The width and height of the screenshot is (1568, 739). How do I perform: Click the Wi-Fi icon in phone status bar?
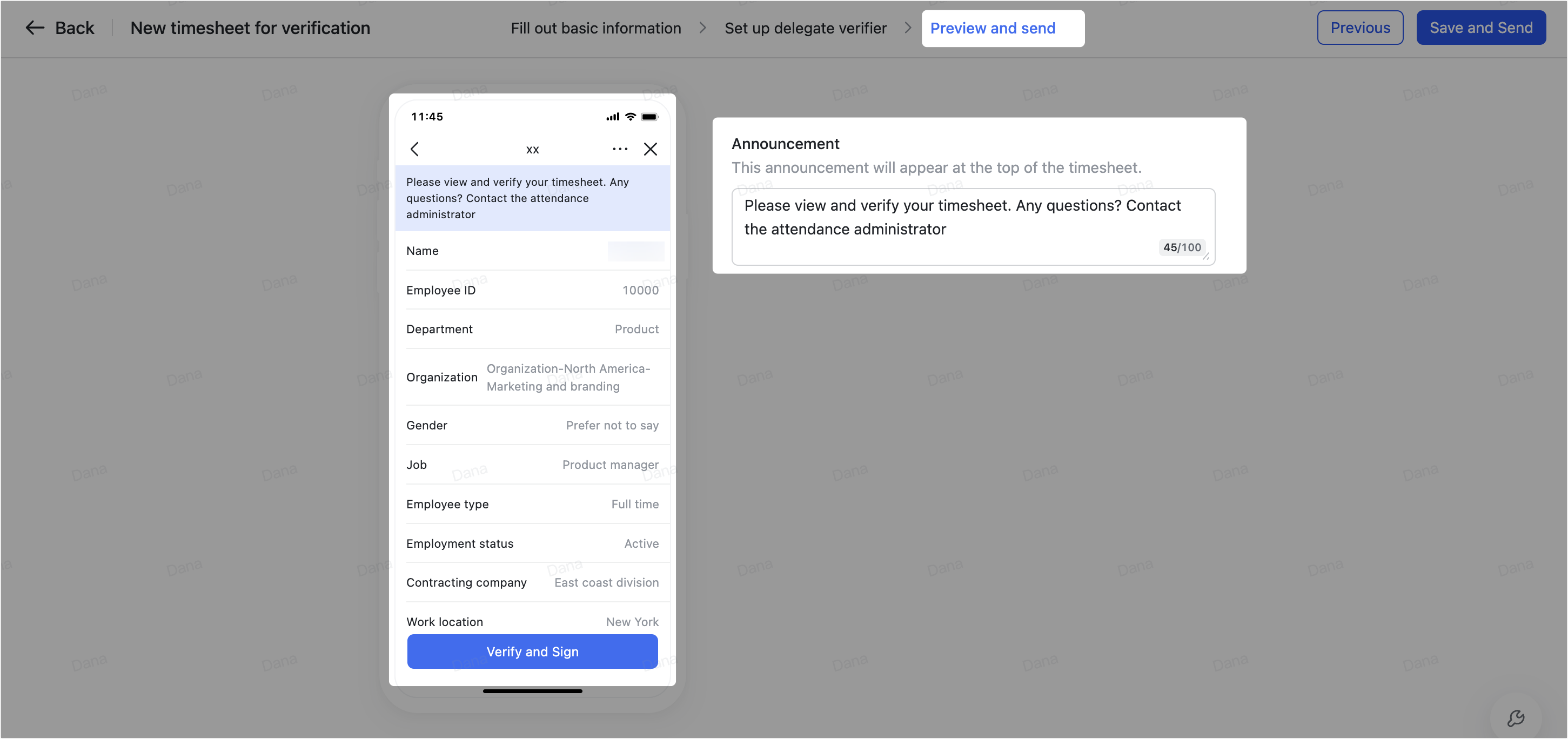point(631,117)
